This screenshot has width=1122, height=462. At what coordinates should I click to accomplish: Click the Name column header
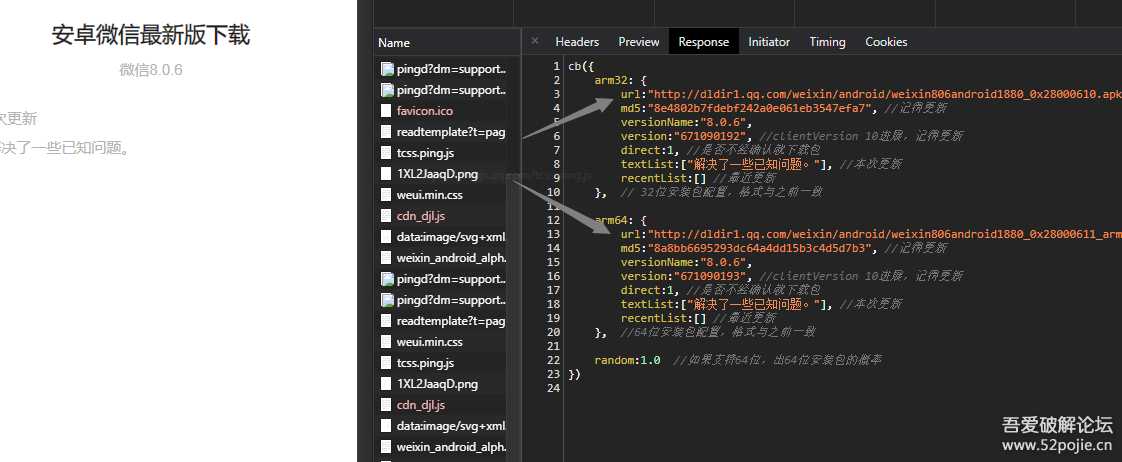point(394,43)
